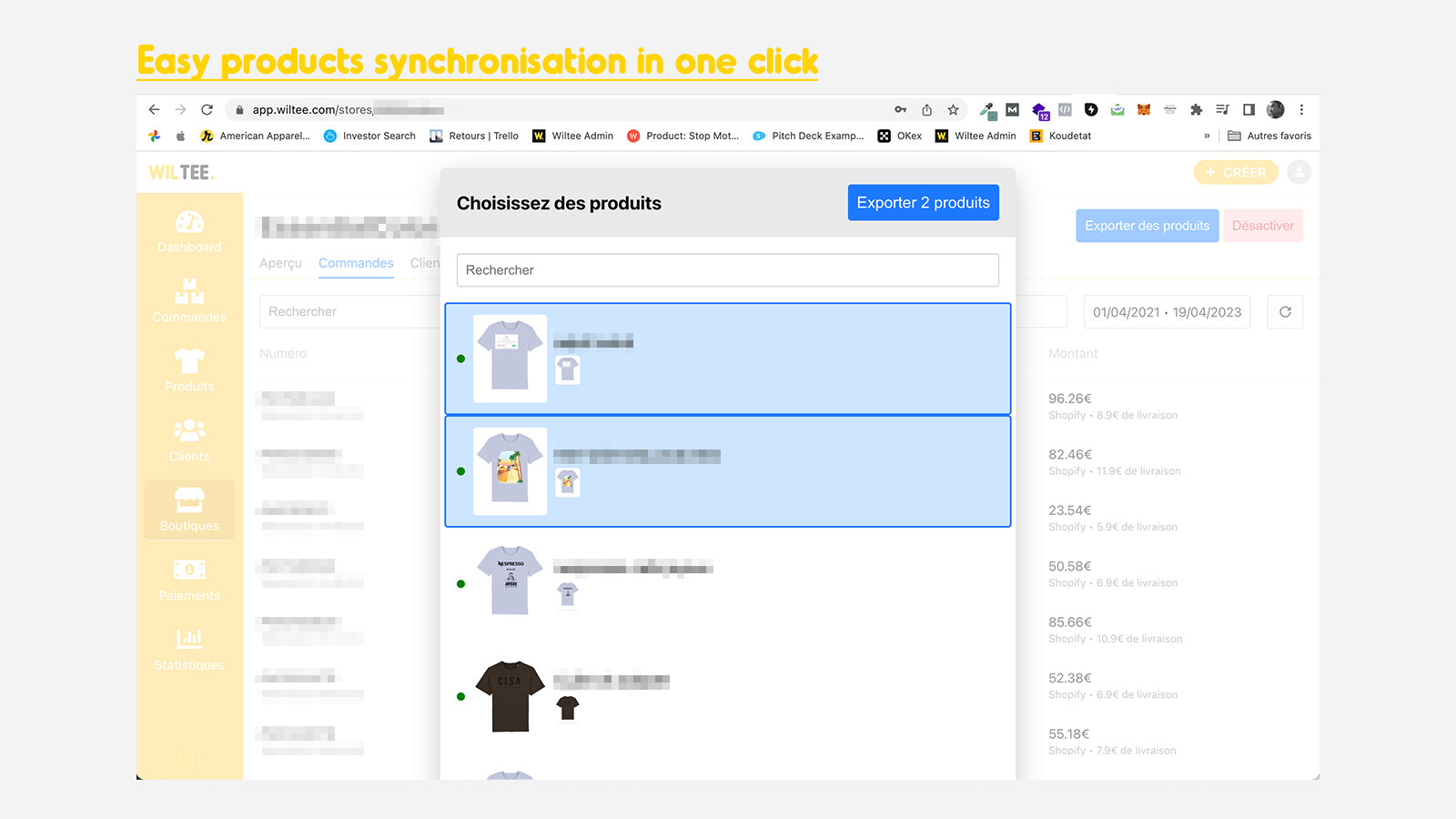Click the 82.46€ order amount
The image size is (1456, 819).
[1070, 454]
